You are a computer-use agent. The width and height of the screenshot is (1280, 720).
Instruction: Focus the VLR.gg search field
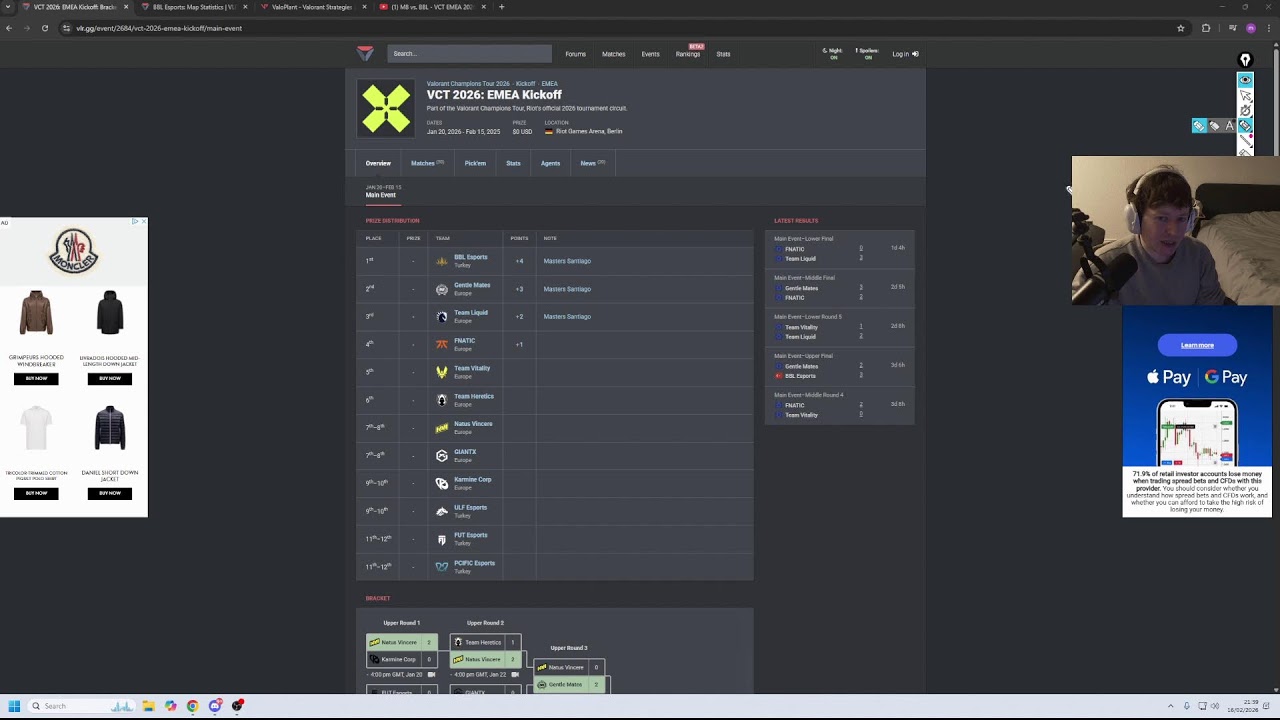tap(469, 54)
